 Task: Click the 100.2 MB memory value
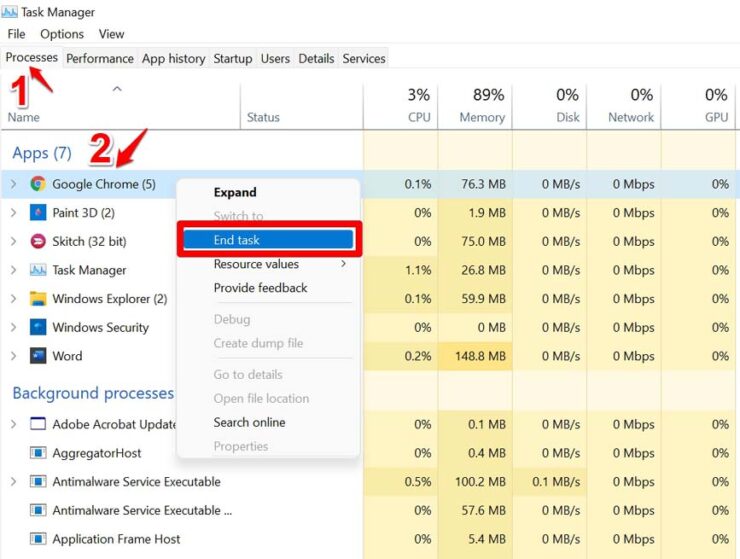pos(480,482)
